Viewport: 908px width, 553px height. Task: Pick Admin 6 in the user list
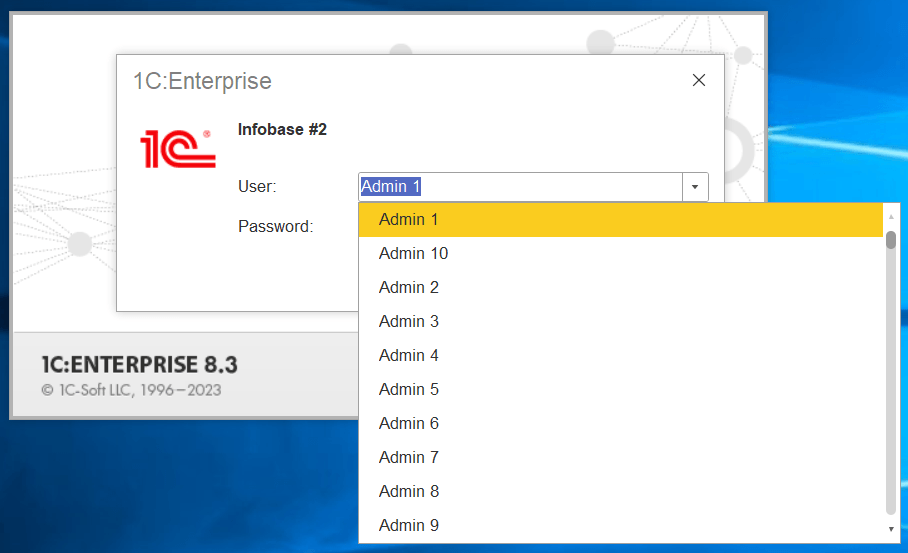point(409,424)
